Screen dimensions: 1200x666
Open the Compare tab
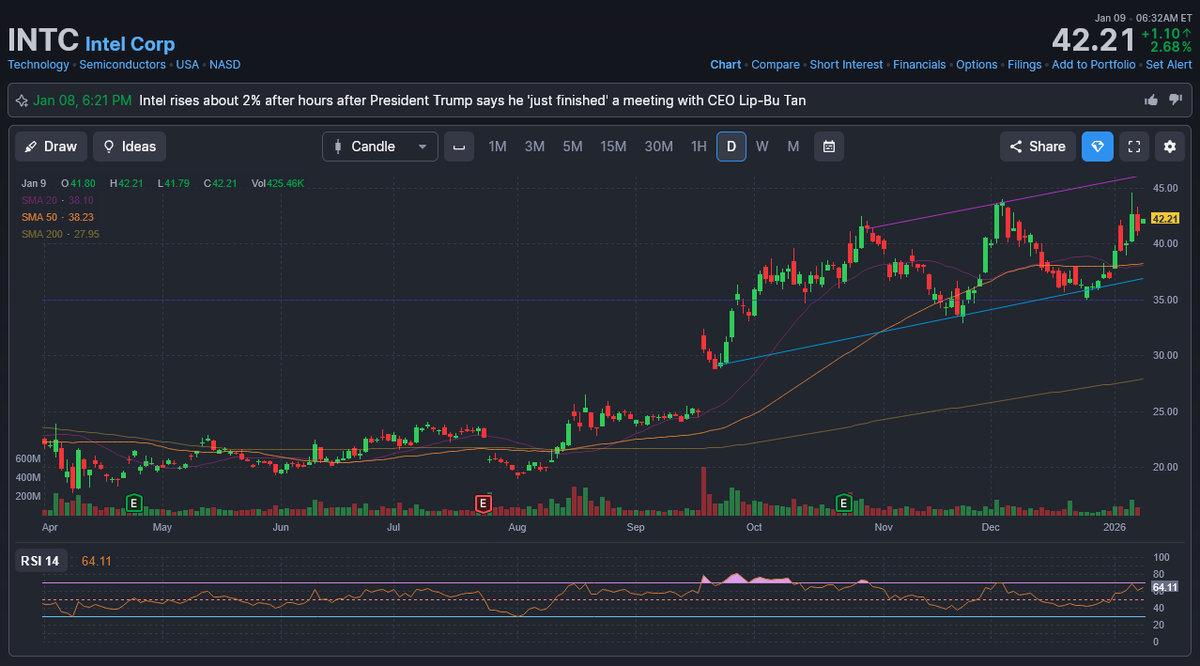pyautogui.click(x=775, y=64)
